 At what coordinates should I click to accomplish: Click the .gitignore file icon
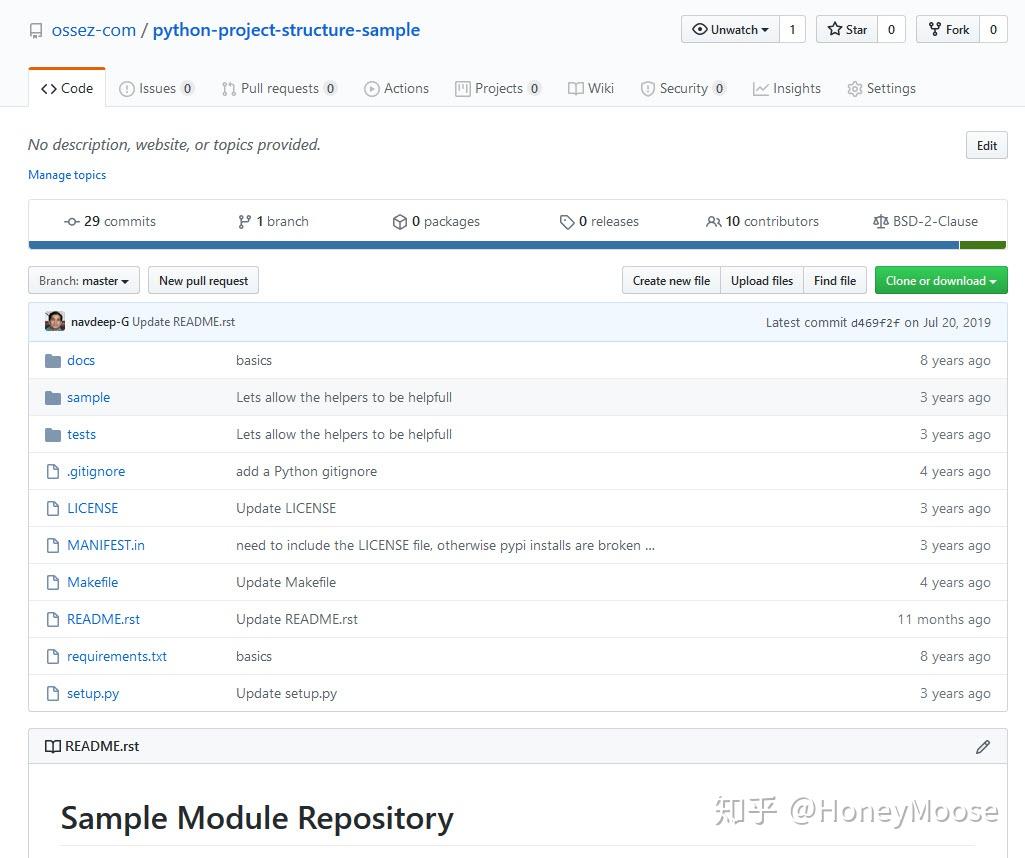pos(53,472)
